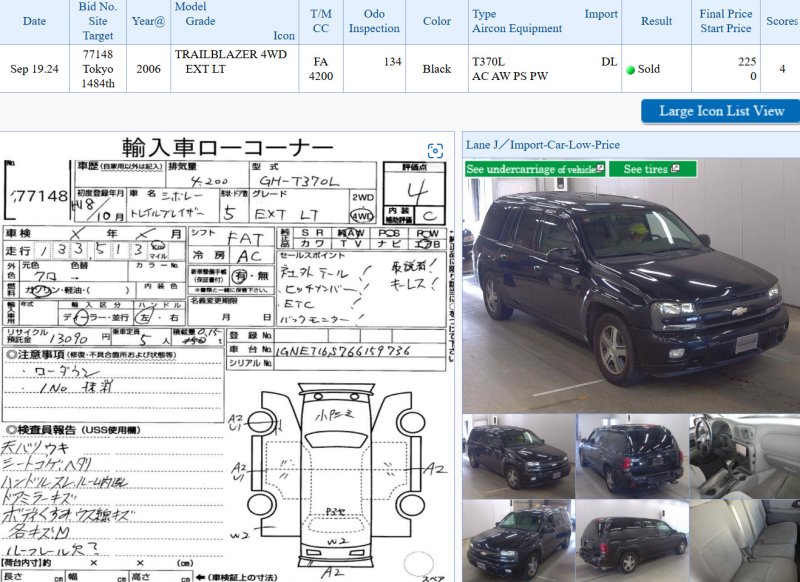800x582 pixels.
Task: Select the Result column header
Action: click(656, 21)
